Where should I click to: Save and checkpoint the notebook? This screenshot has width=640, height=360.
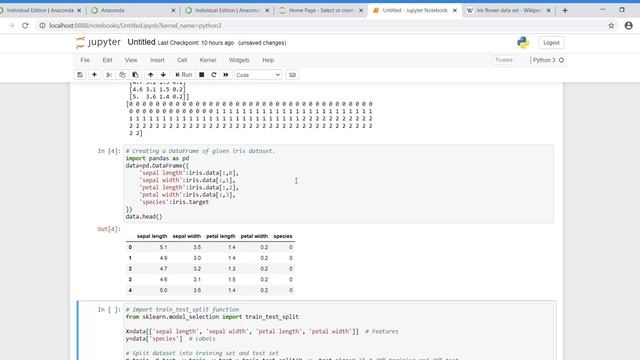pyautogui.click(x=80, y=75)
